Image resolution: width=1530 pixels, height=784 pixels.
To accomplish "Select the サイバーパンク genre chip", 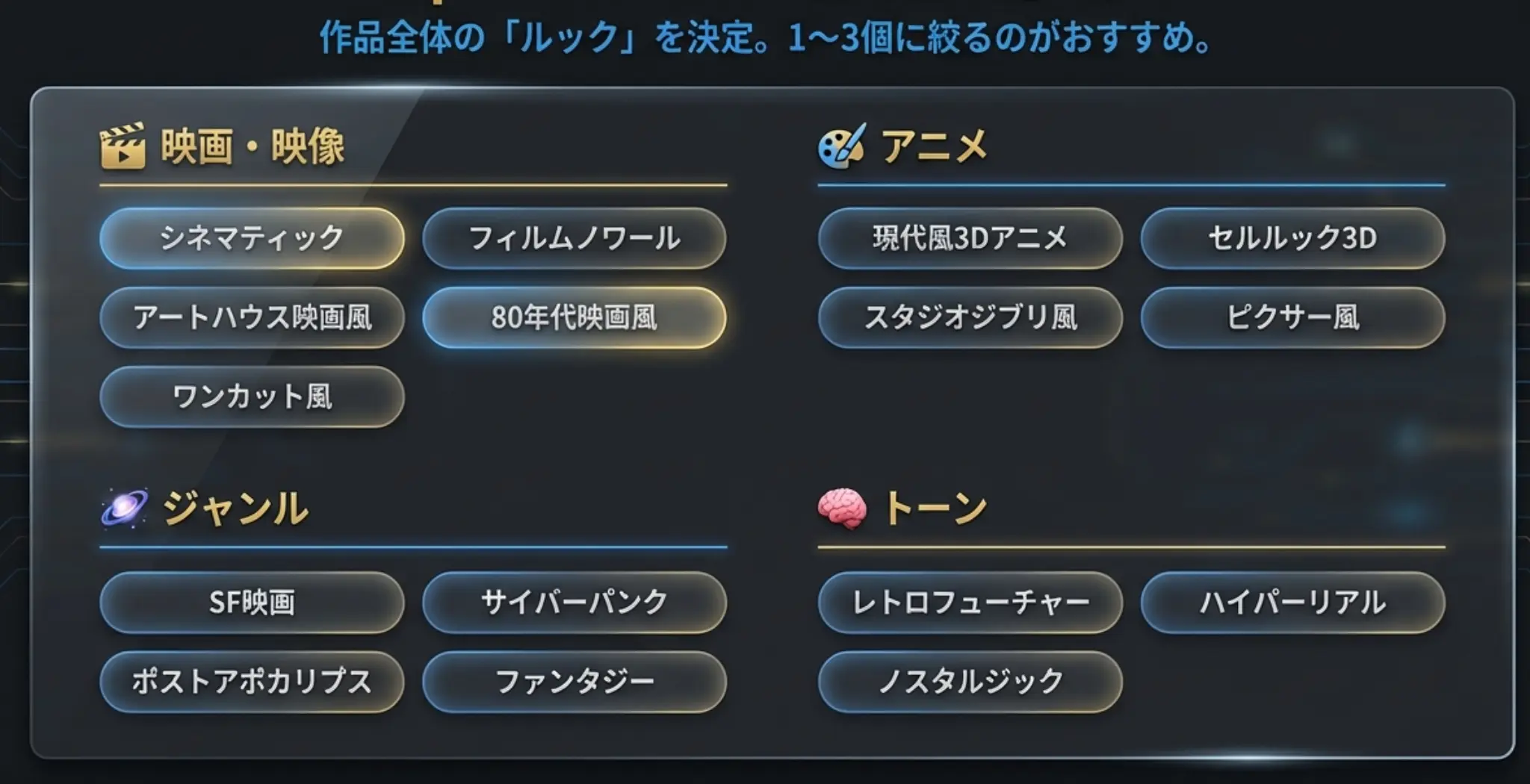I will (574, 603).
